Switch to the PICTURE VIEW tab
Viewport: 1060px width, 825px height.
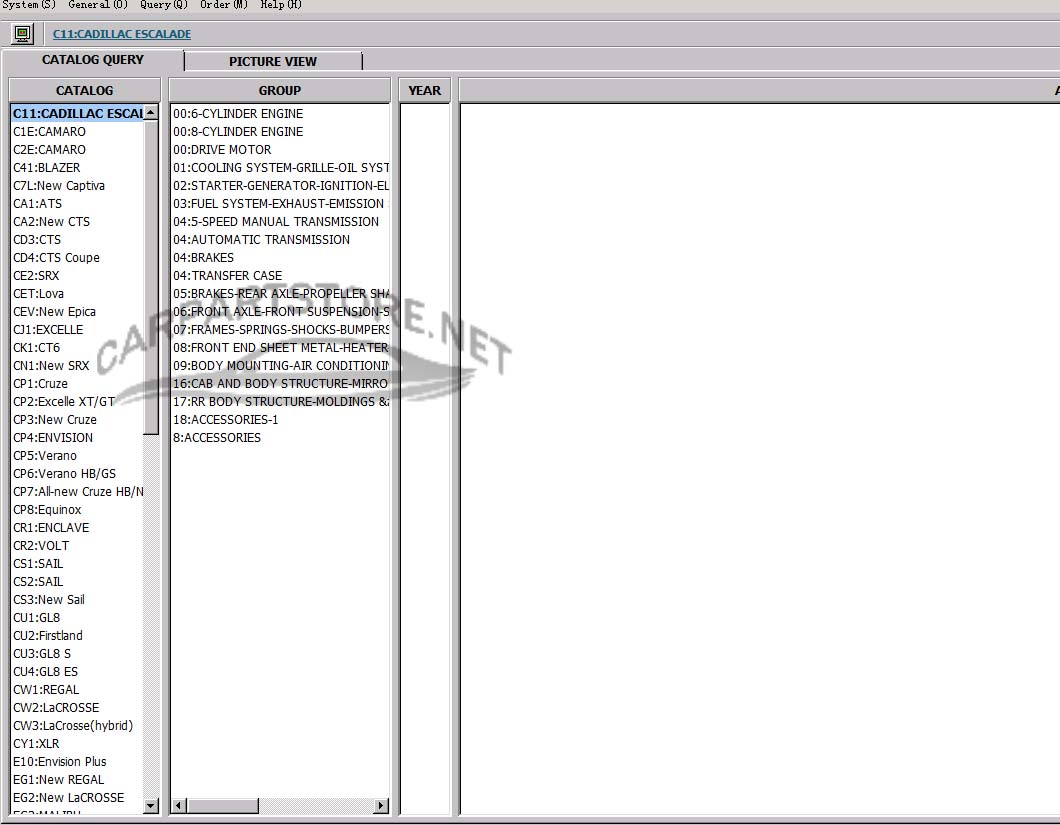click(x=272, y=61)
